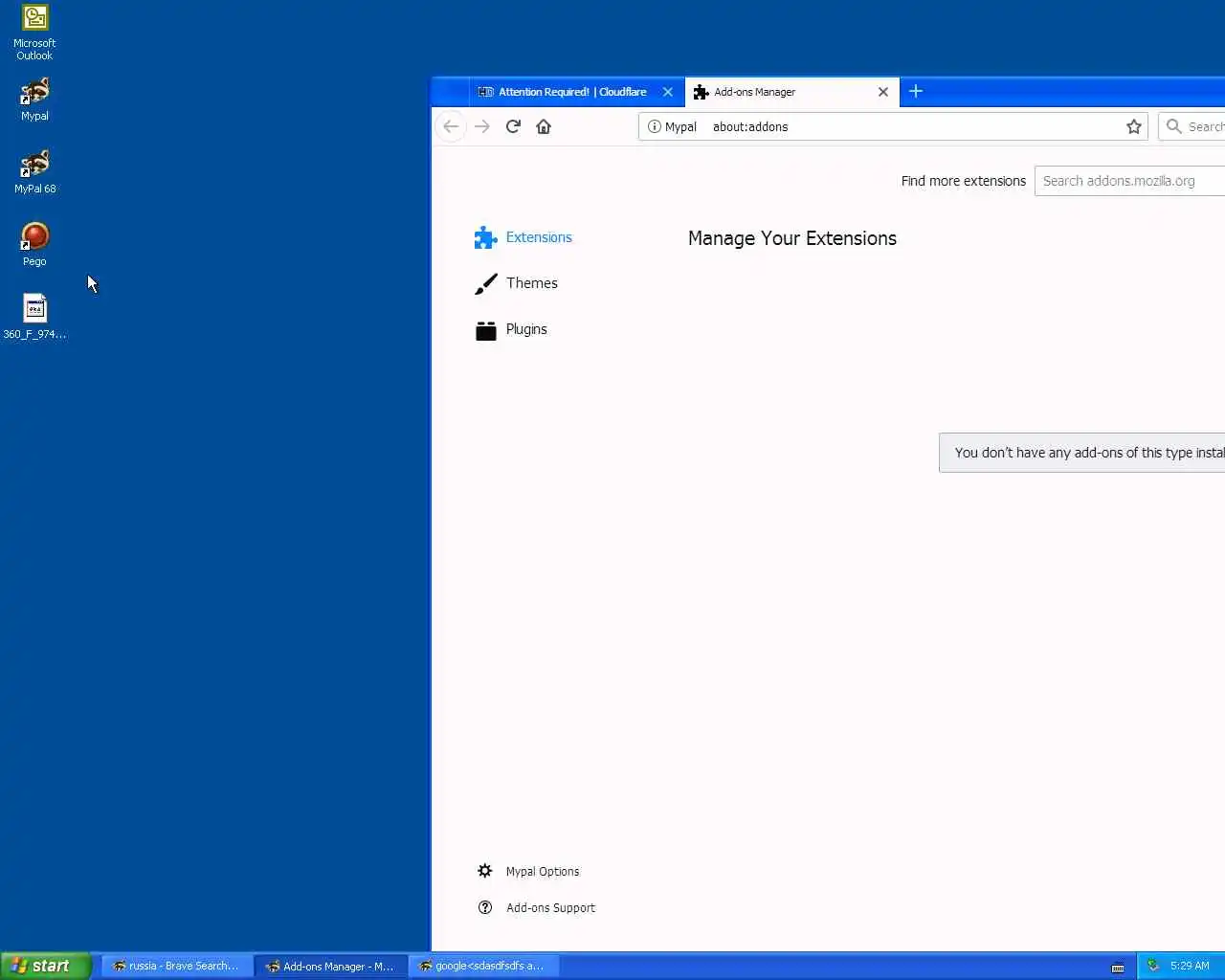Focus the Search addons.mozilla.org field
Viewport: 1225px width, 980px height.
1129,181
